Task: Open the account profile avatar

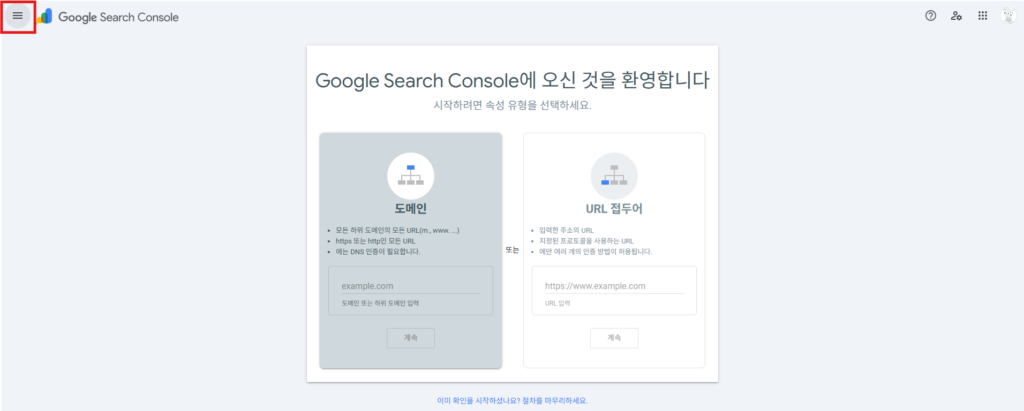Action: (x=1008, y=16)
